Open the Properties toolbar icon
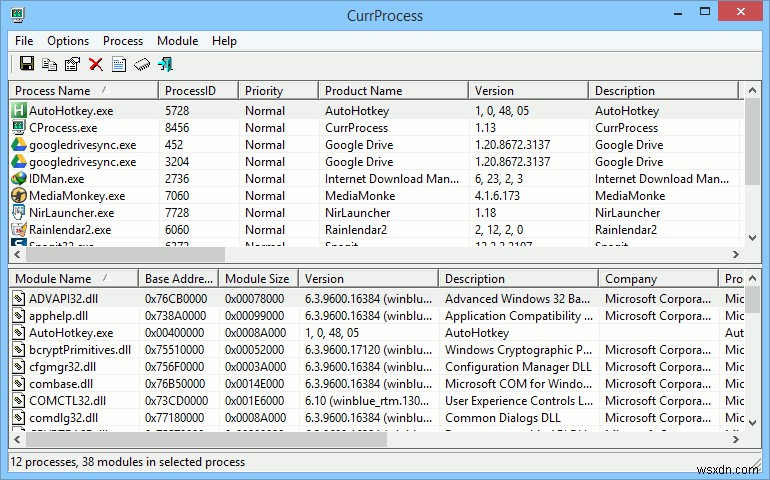770x480 pixels. [x=72, y=64]
